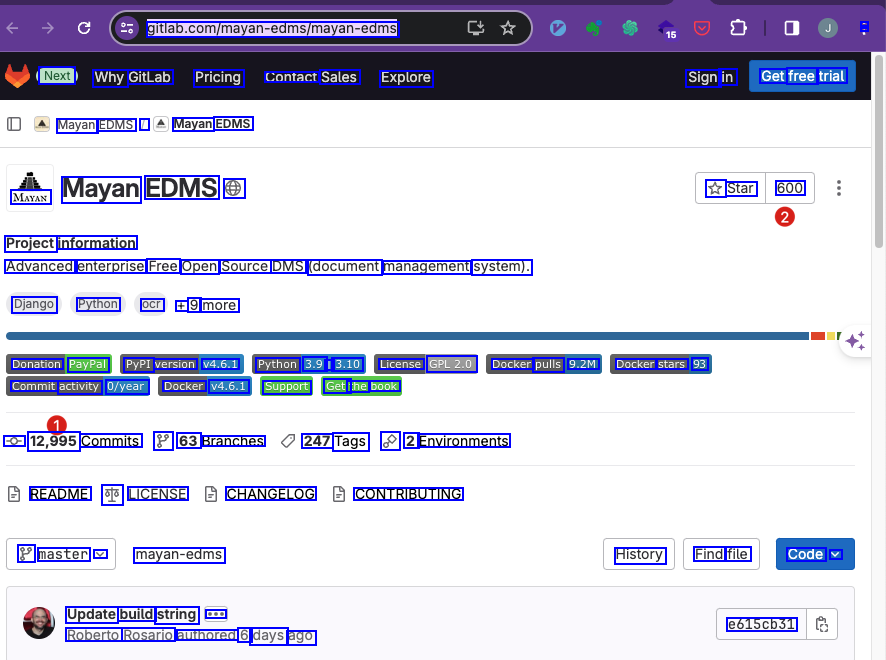Toggle the left sidebar panel icon
This screenshot has width=886, height=660.
(x=14, y=124)
